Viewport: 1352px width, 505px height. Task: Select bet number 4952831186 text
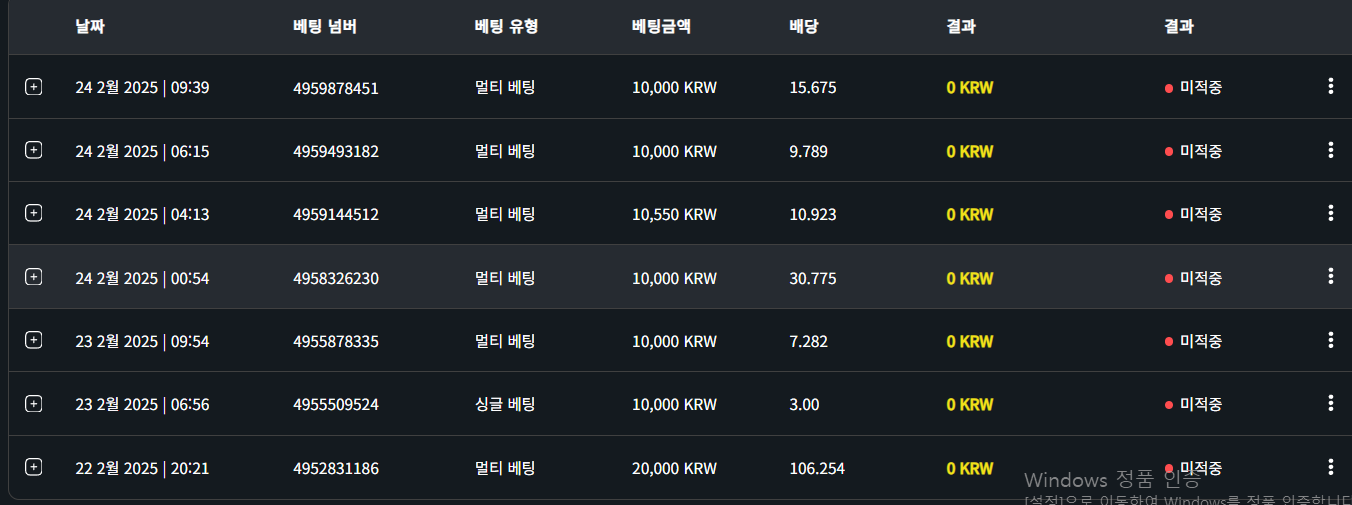click(336, 468)
